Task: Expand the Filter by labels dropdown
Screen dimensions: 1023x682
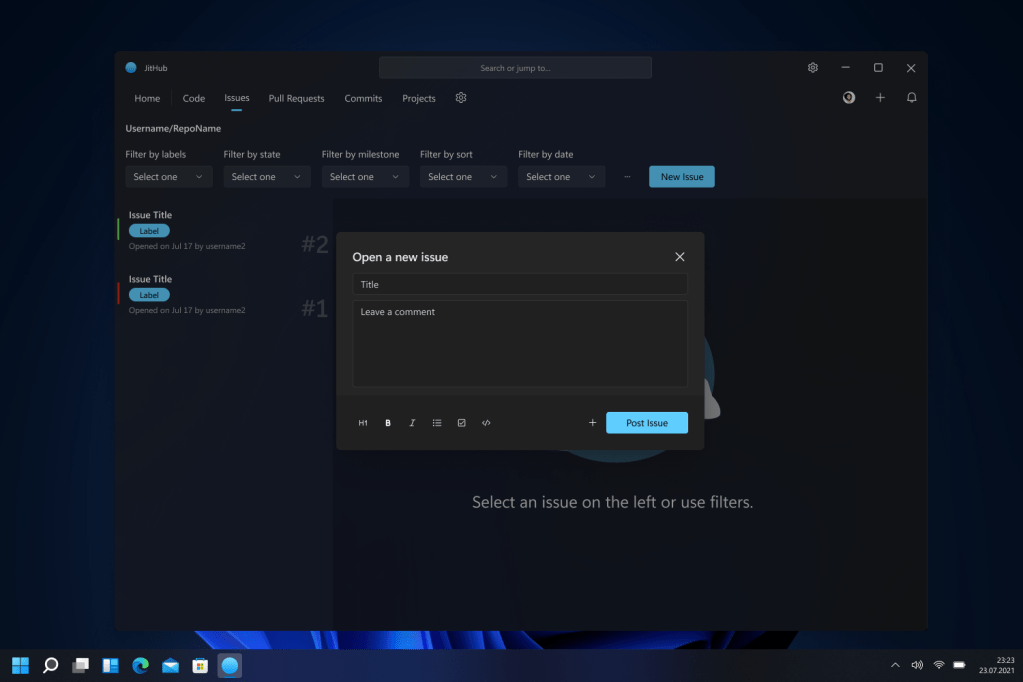Action: pos(168,177)
